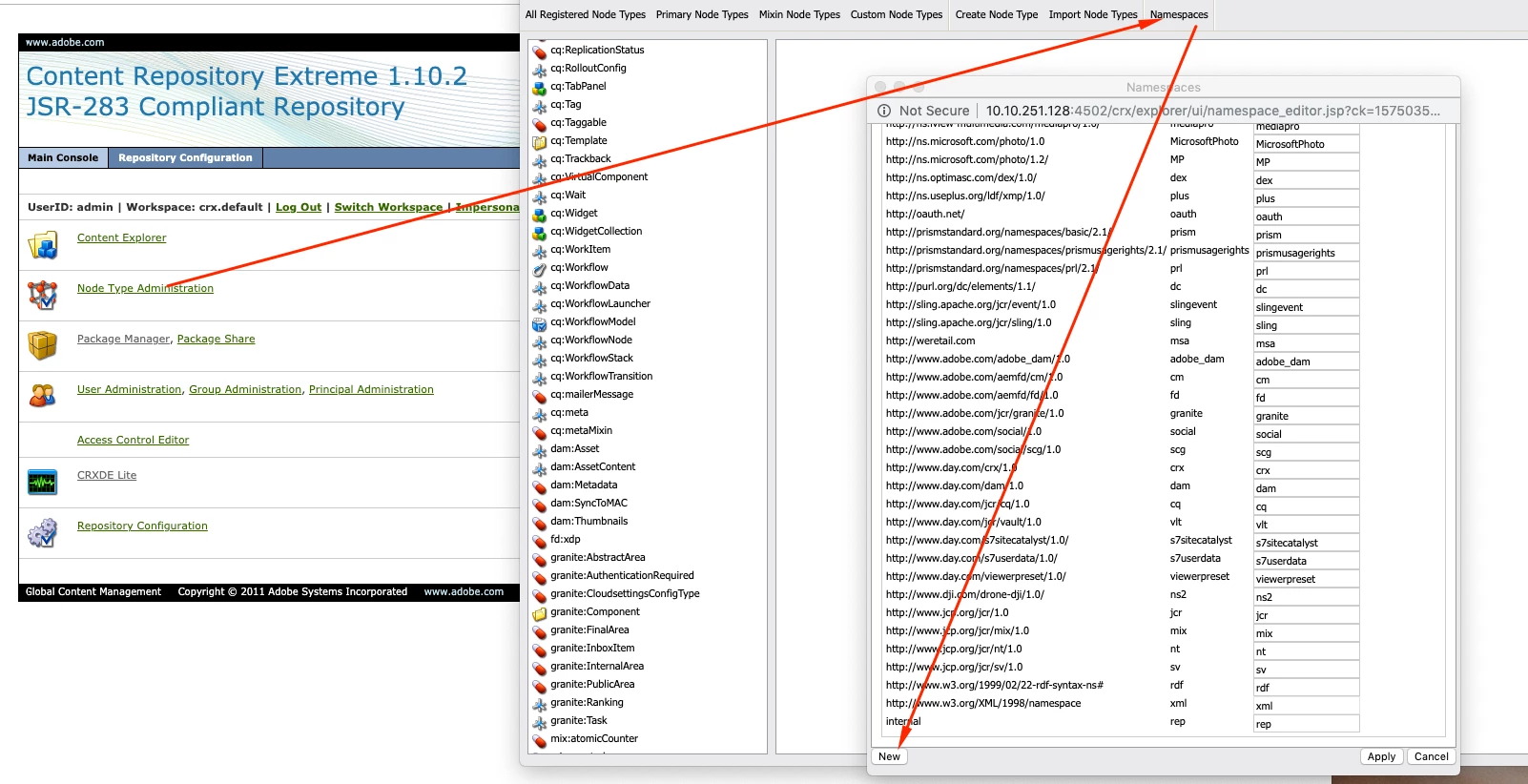This screenshot has width=1528, height=784.
Task: Open the Access Control Editor link
Action: tap(133, 440)
